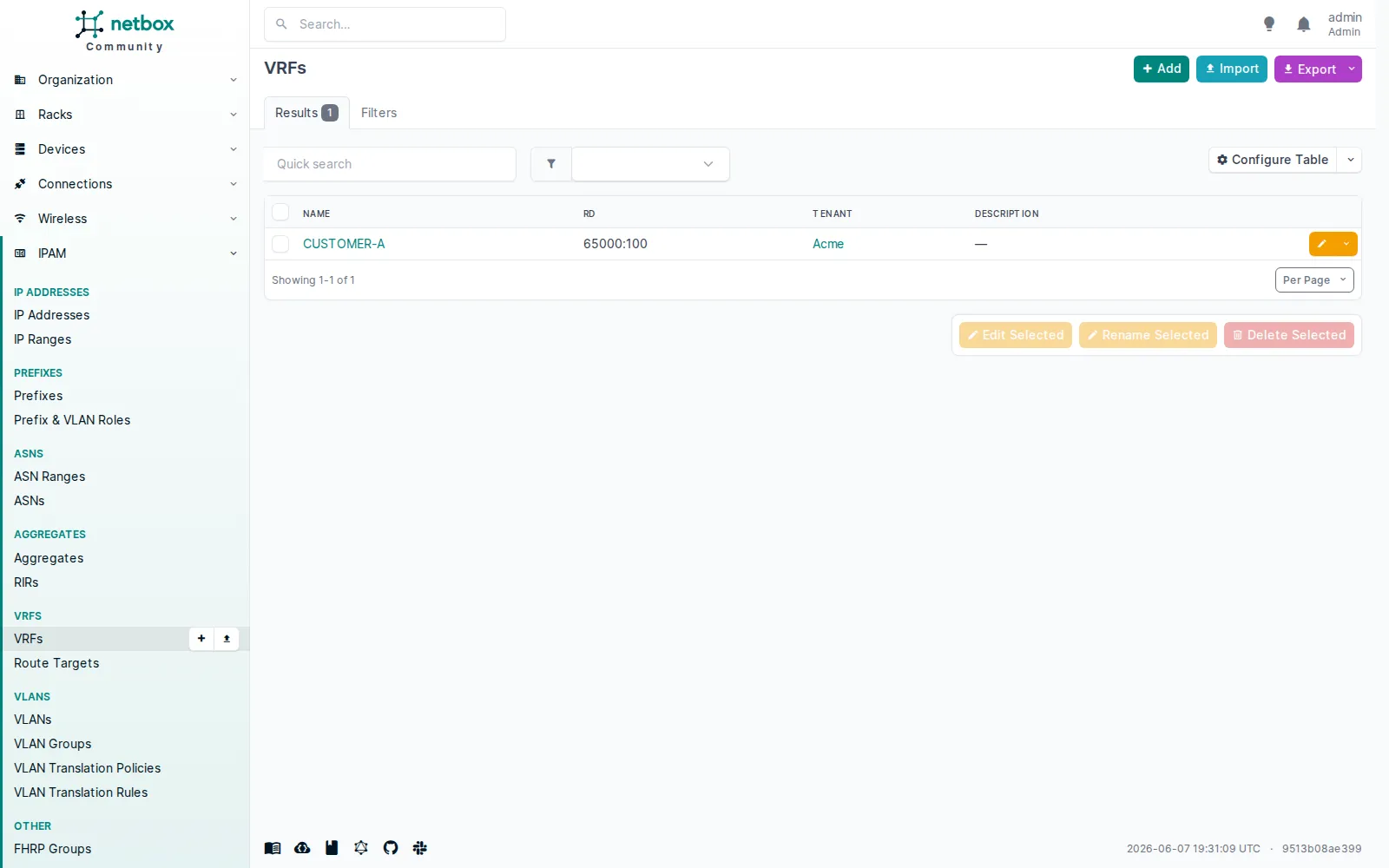Expand the Organization menu chevron
The width and height of the screenshot is (1389, 868).
point(234,80)
